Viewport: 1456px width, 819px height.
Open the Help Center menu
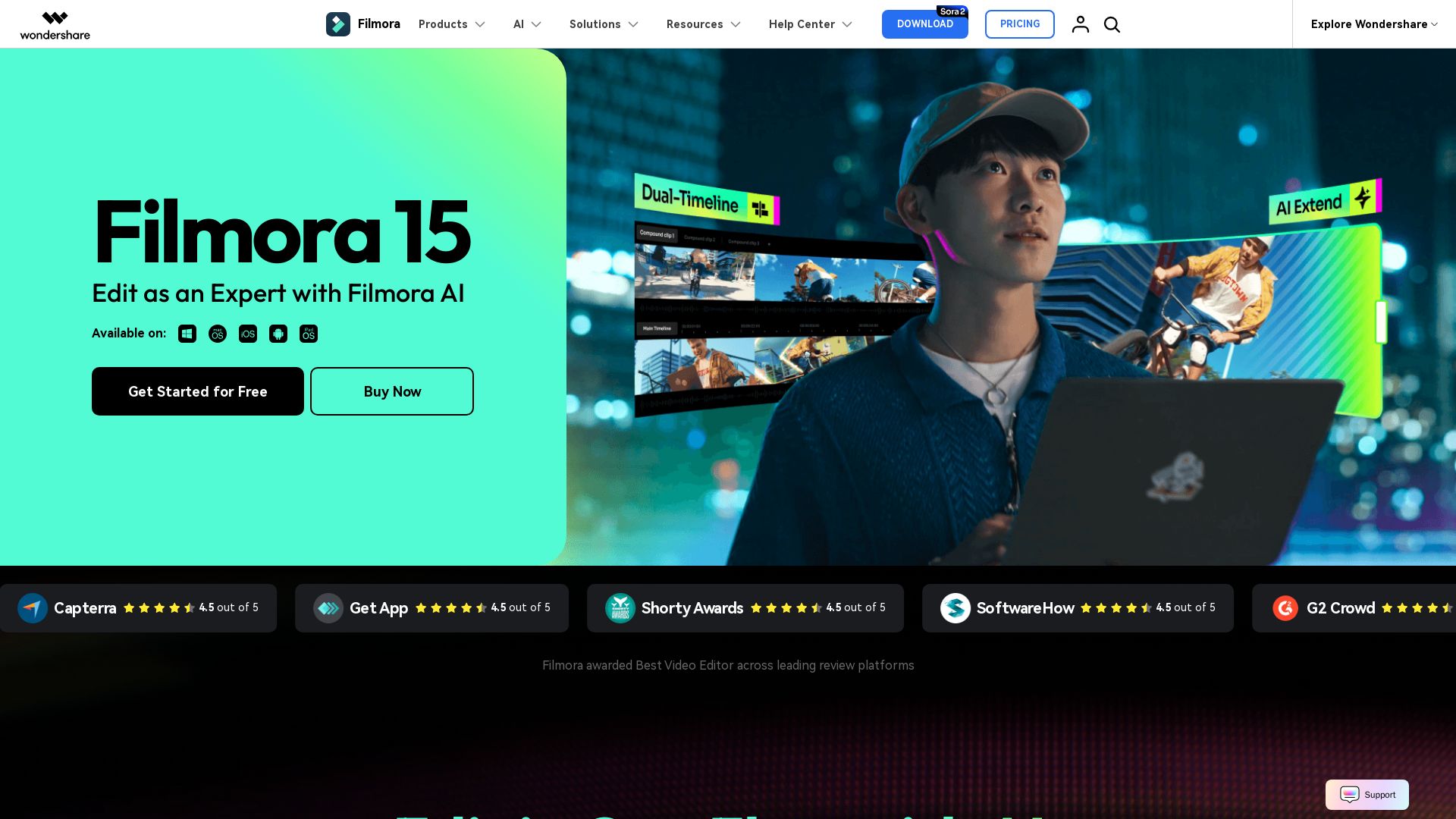click(811, 24)
